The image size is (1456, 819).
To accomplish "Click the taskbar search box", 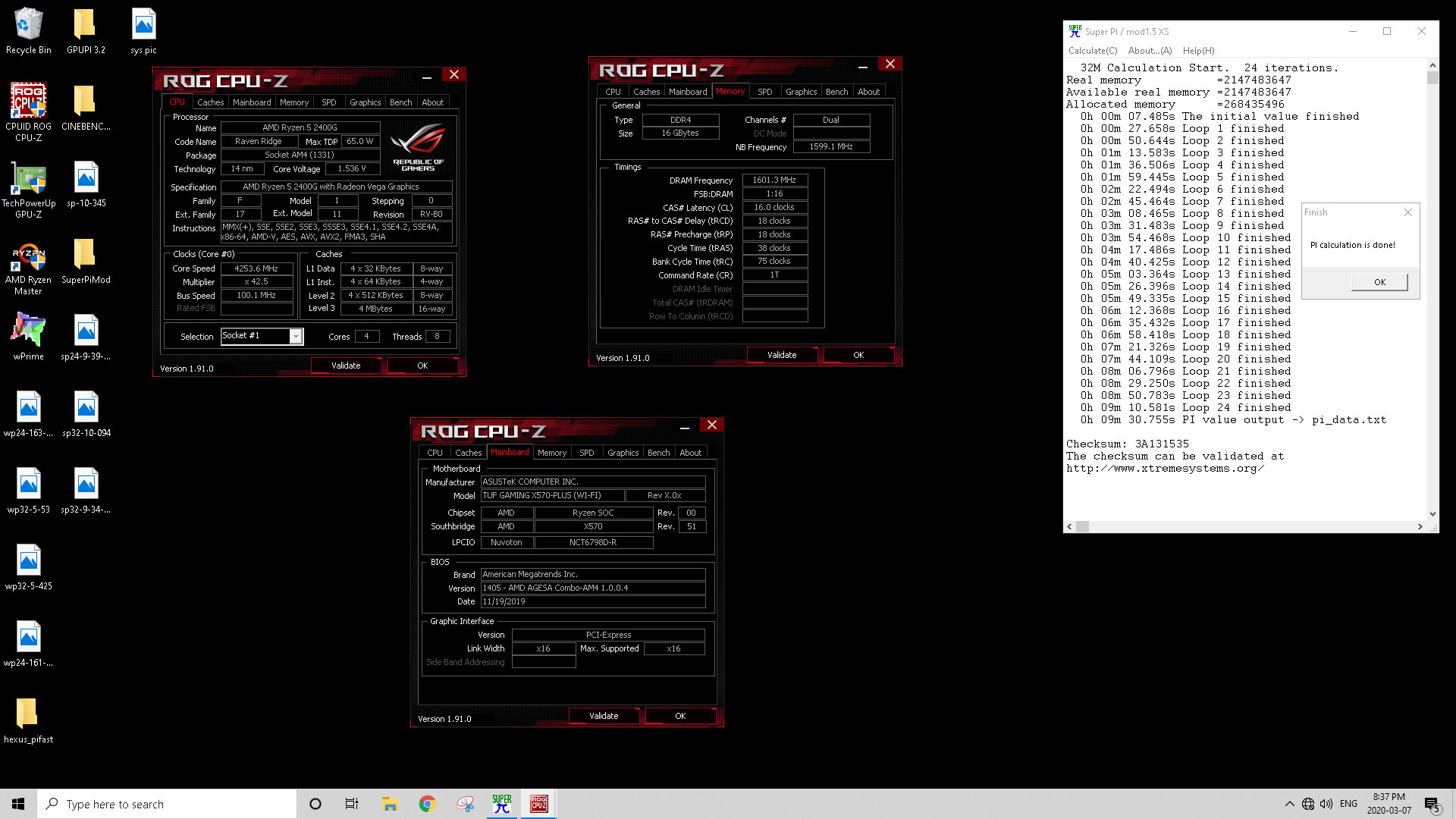I will pos(167,804).
